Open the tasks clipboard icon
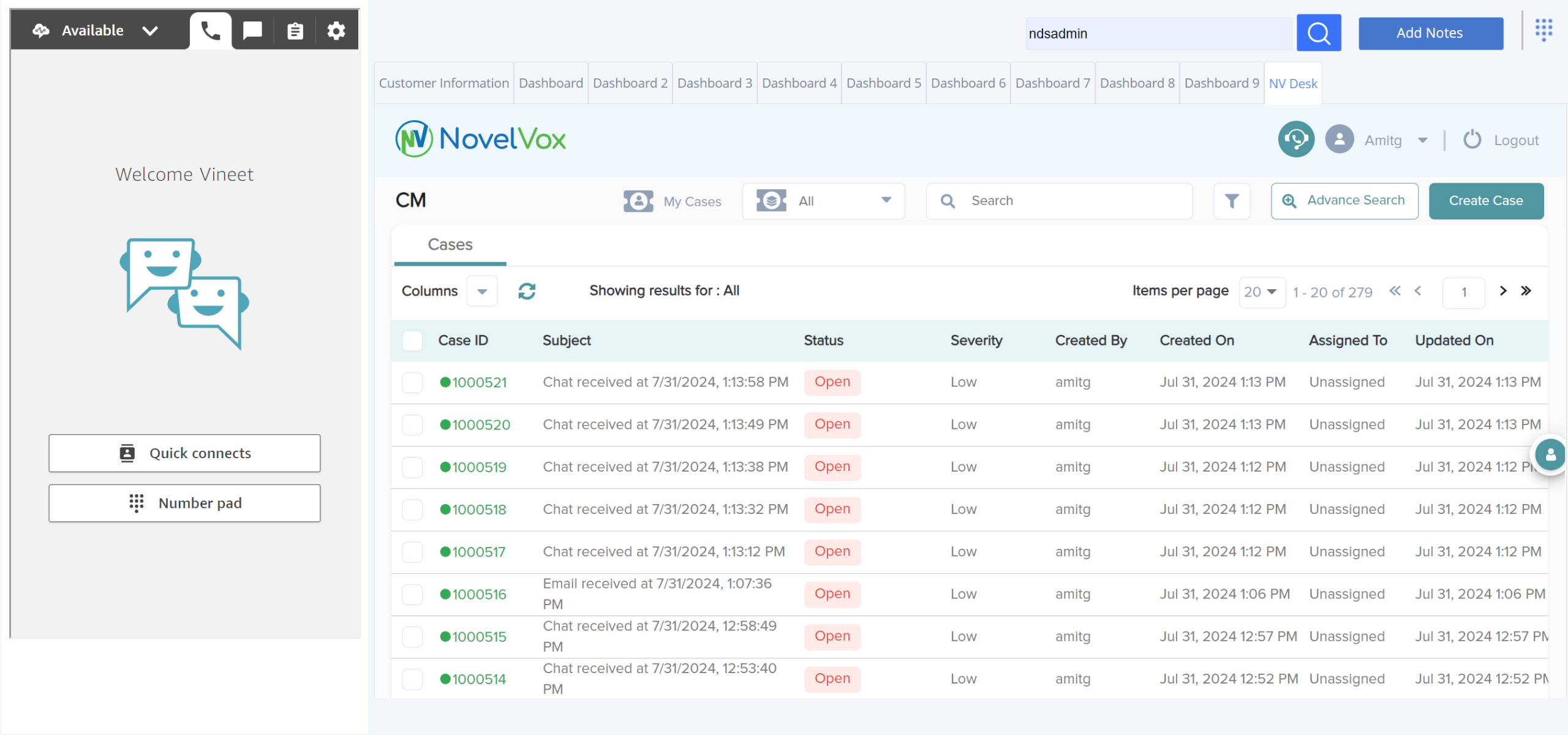 tap(295, 31)
